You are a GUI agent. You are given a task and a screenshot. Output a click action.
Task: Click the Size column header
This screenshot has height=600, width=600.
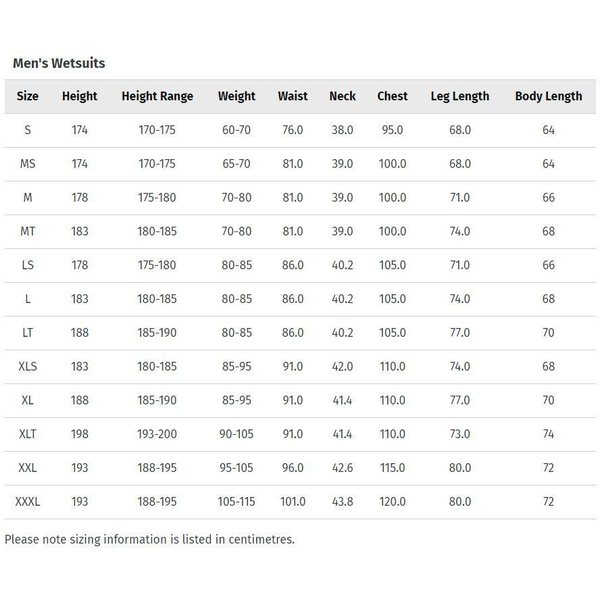28,96
